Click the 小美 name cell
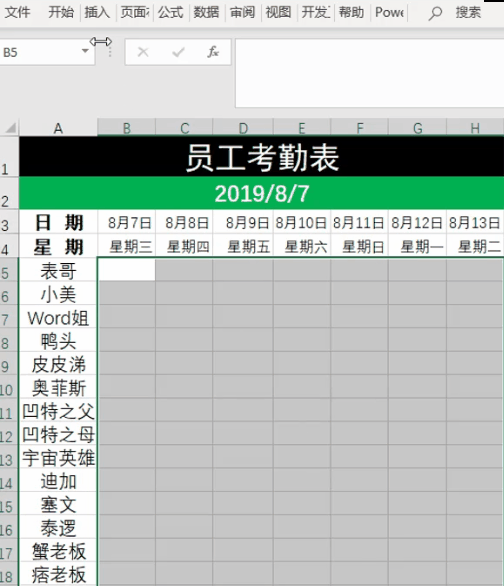The width and height of the screenshot is (504, 586). [x=58, y=293]
